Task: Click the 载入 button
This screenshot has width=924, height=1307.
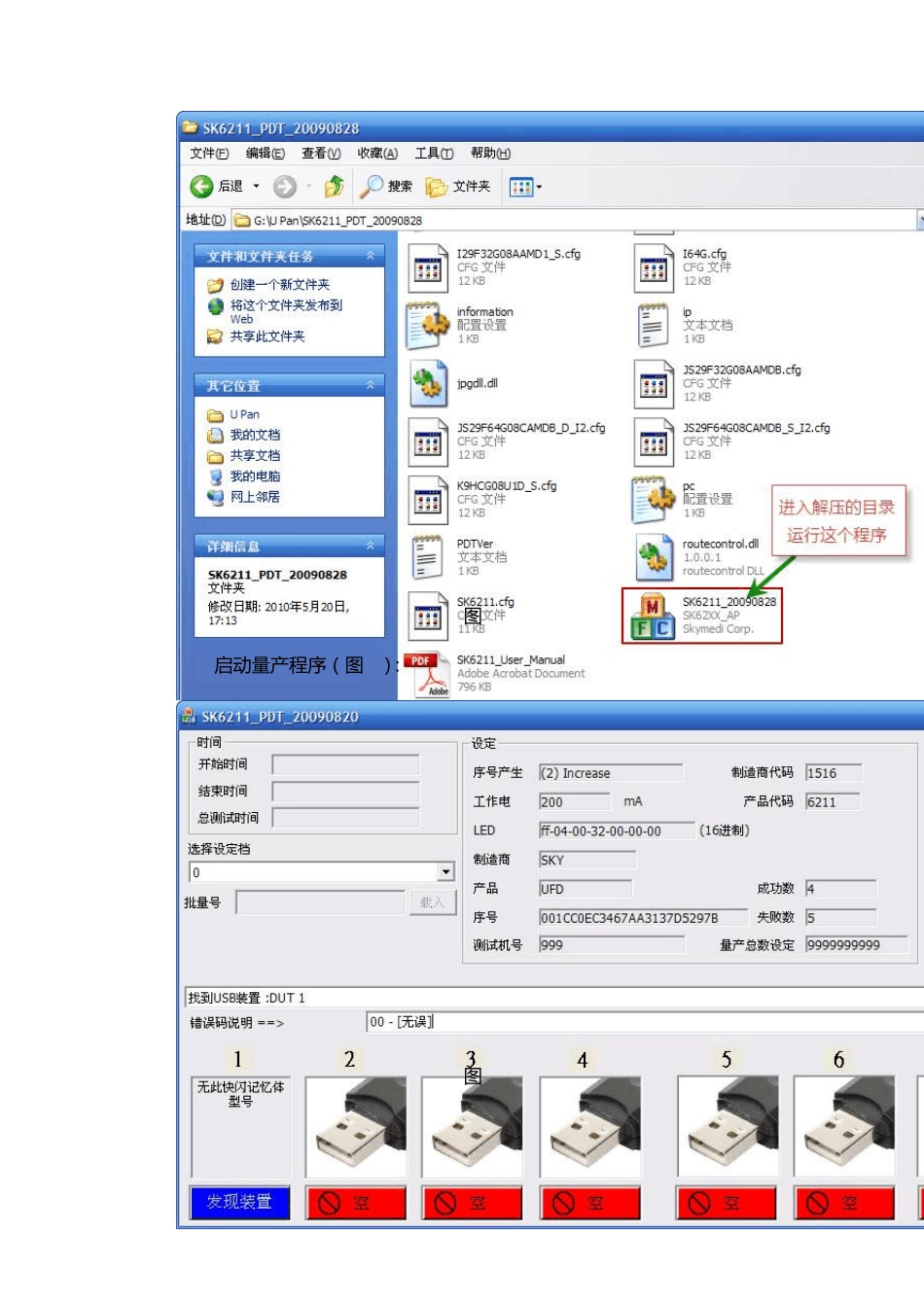Action: [x=432, y=902]
